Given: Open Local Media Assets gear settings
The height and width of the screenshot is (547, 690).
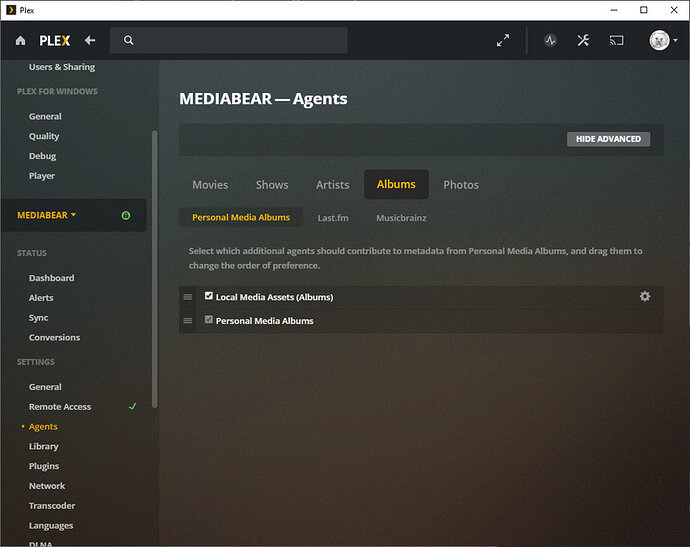Looking at the screenshot, I should (x=645, y=296).
